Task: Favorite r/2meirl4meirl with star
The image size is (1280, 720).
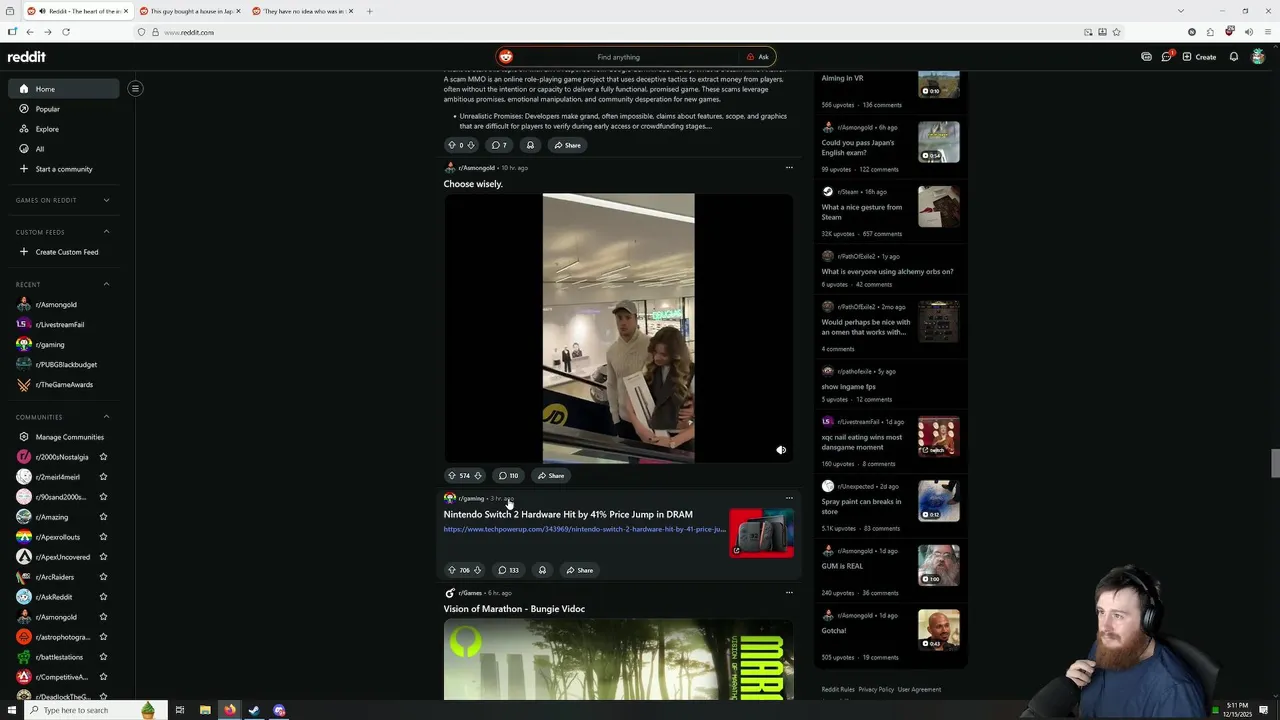Action: point(103,477)
